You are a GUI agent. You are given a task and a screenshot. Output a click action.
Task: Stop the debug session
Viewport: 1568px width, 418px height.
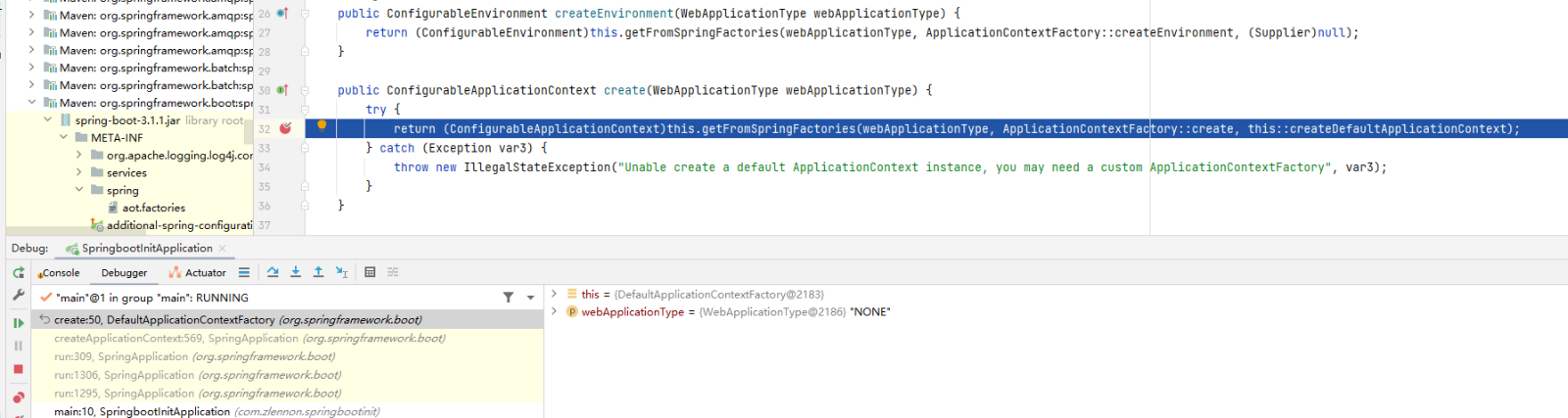(x=18, y=369)
